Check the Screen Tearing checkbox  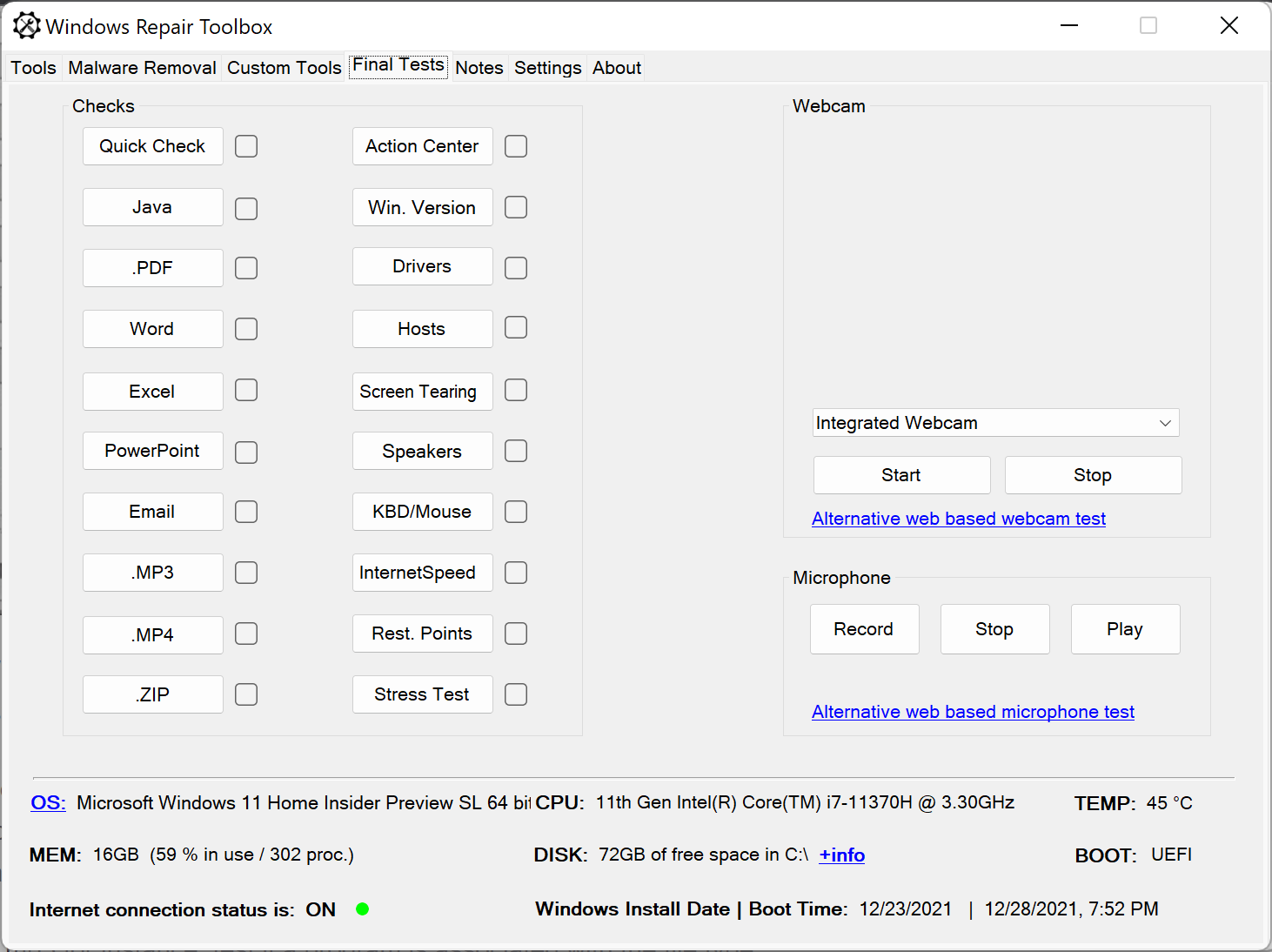coord(516,390)
